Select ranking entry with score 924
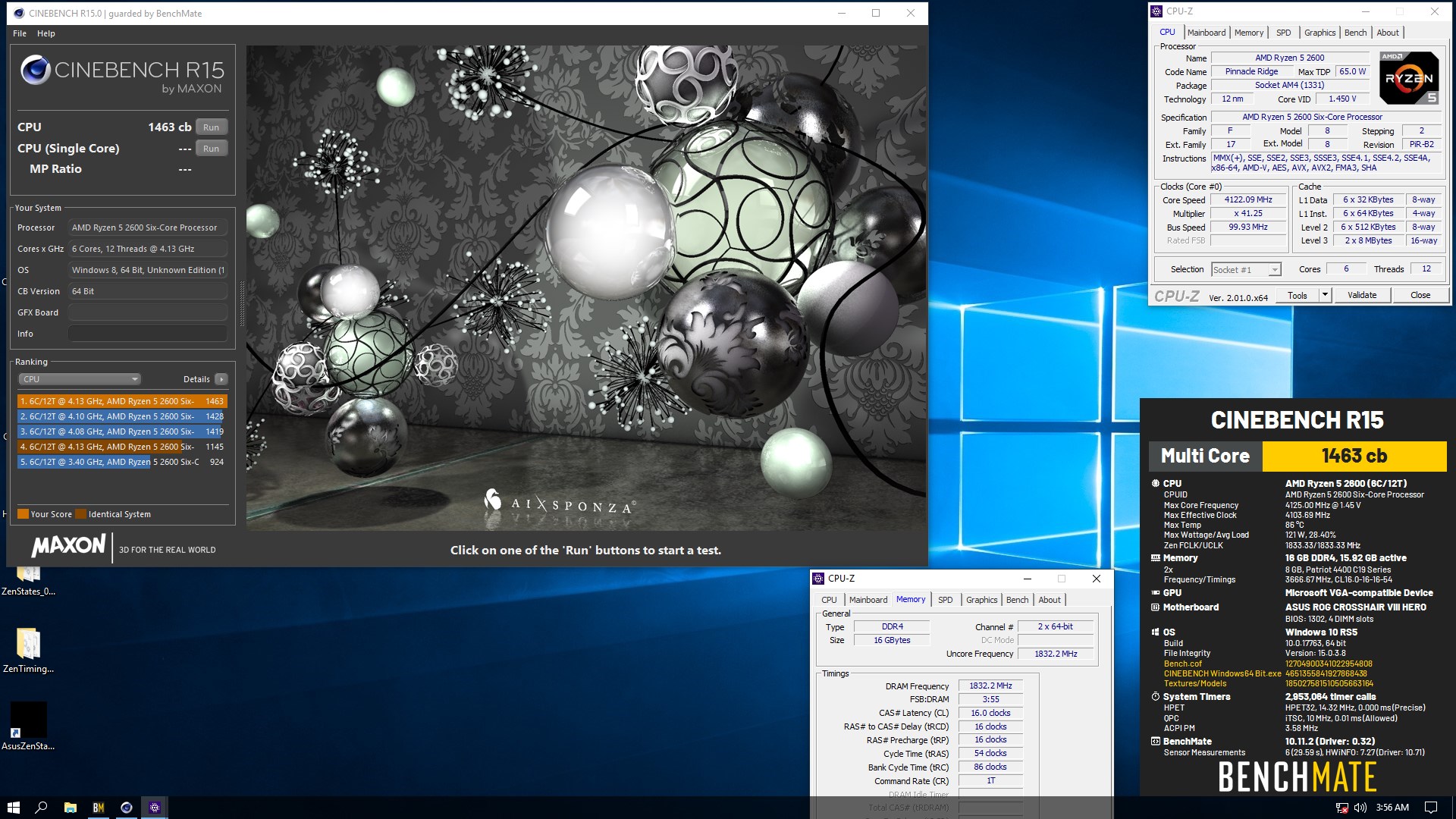 tap(122, 462)
